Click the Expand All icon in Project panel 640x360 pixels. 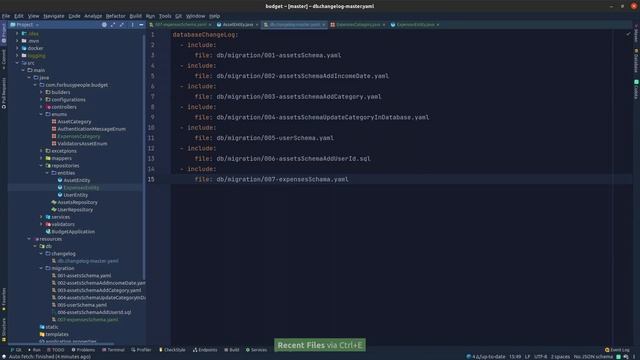113,24
